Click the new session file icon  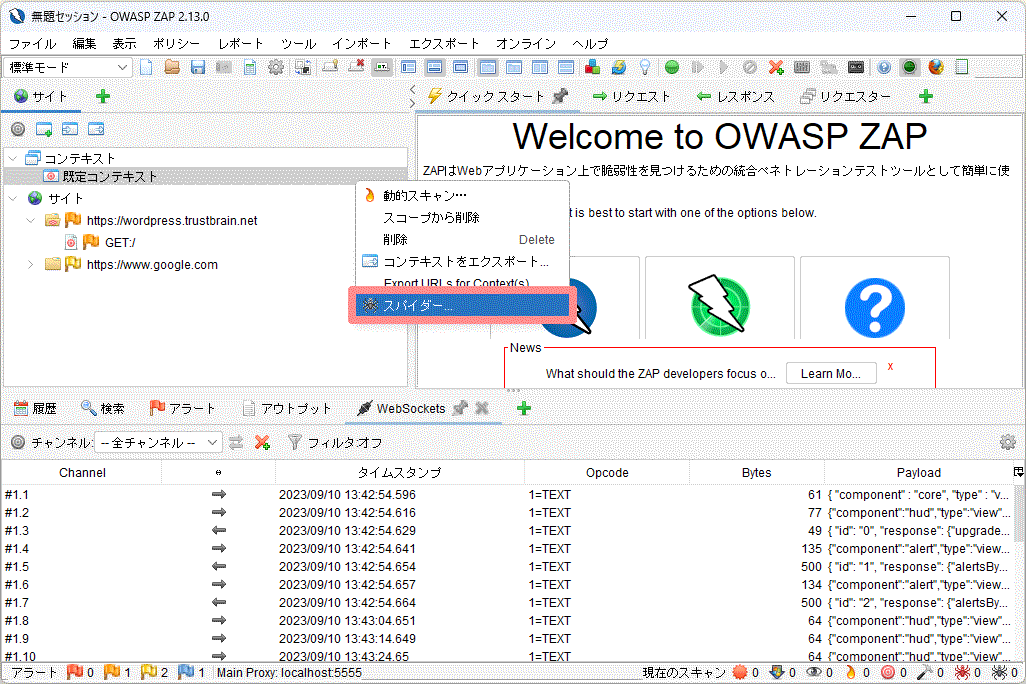tap(147, 67)
